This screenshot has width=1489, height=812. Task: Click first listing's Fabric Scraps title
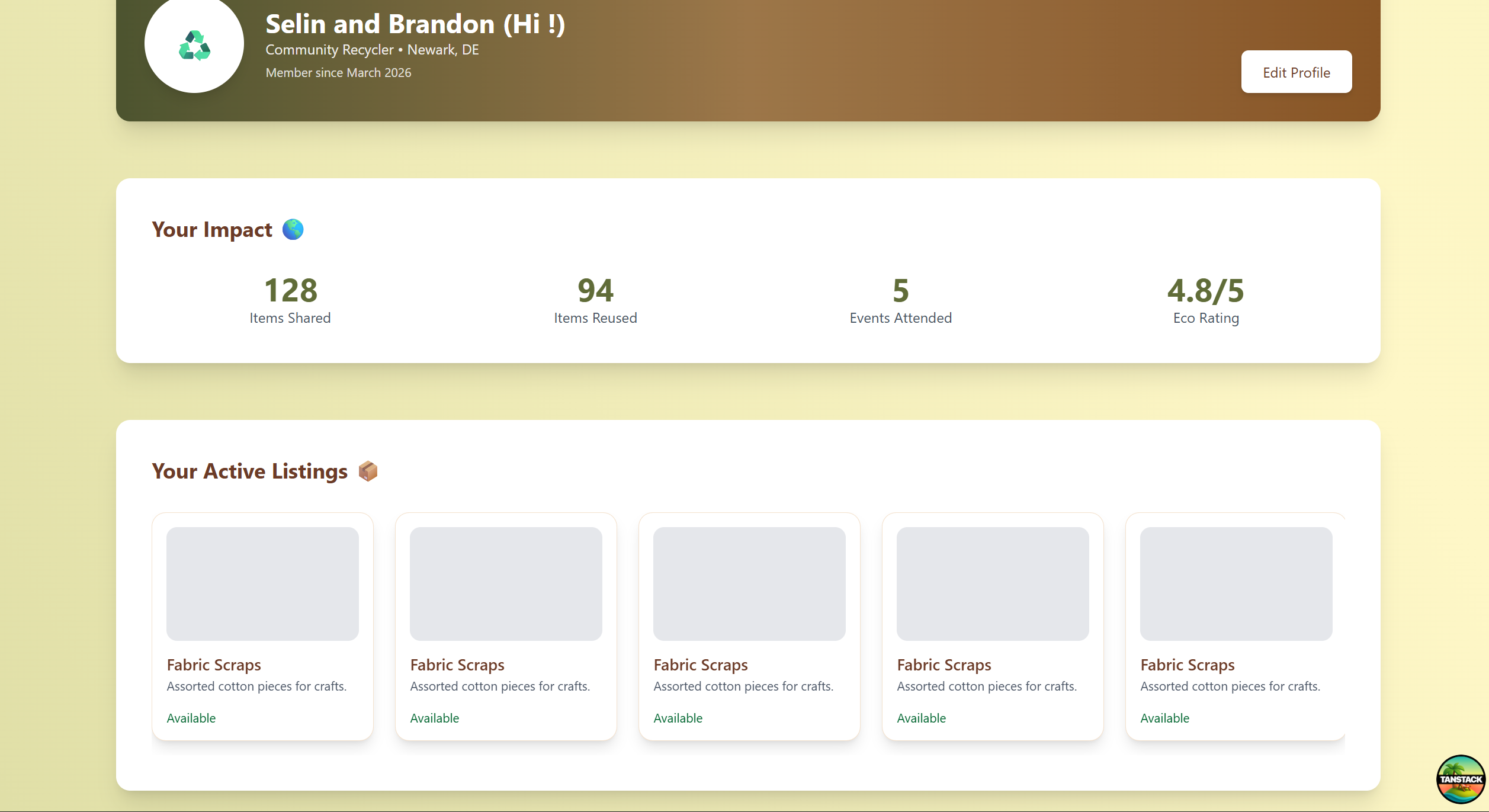tap(214, 665)
